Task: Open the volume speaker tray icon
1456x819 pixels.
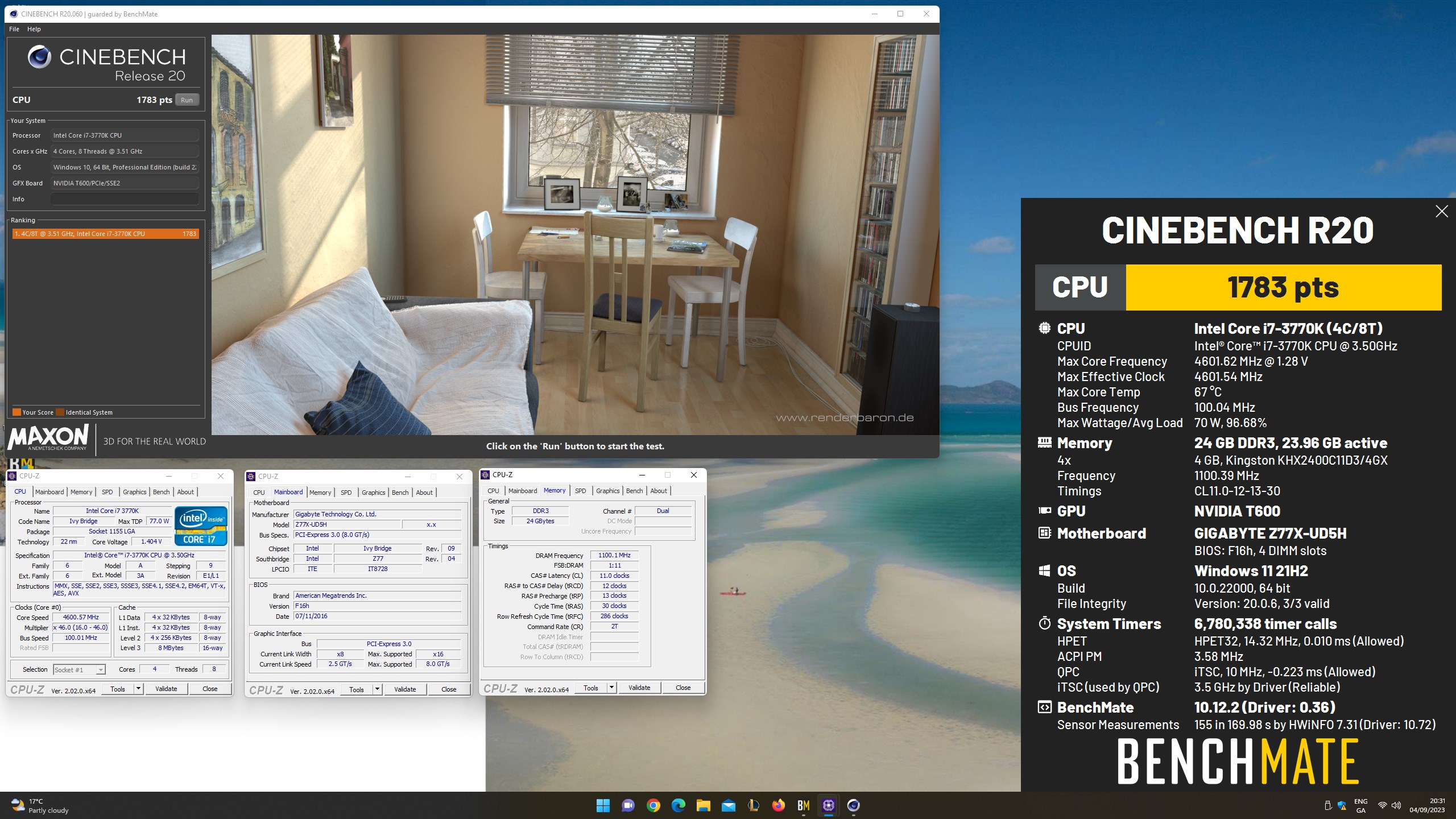Action: click(1396, 805)
